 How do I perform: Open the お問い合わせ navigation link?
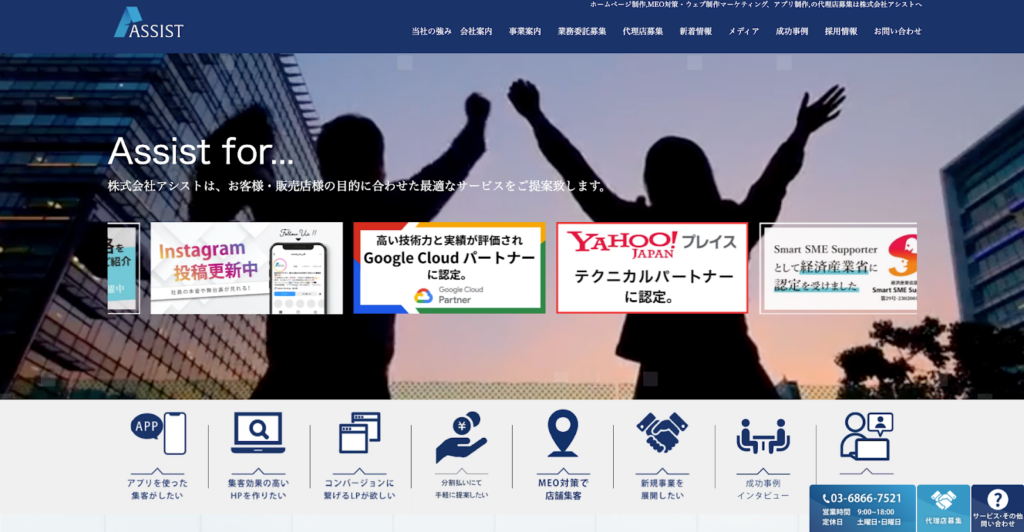(898, 31)
